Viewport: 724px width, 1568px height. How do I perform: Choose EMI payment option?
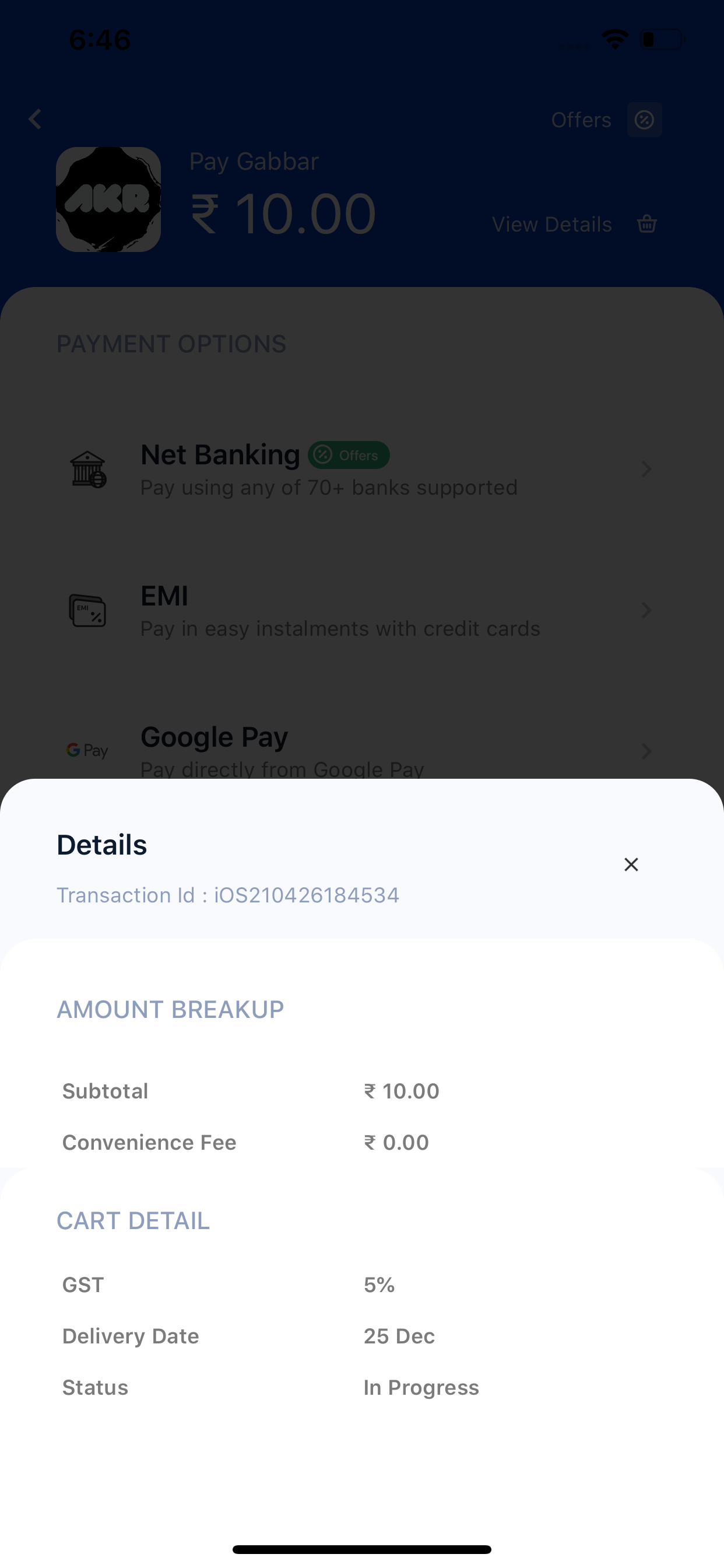[x=362, y=611]
